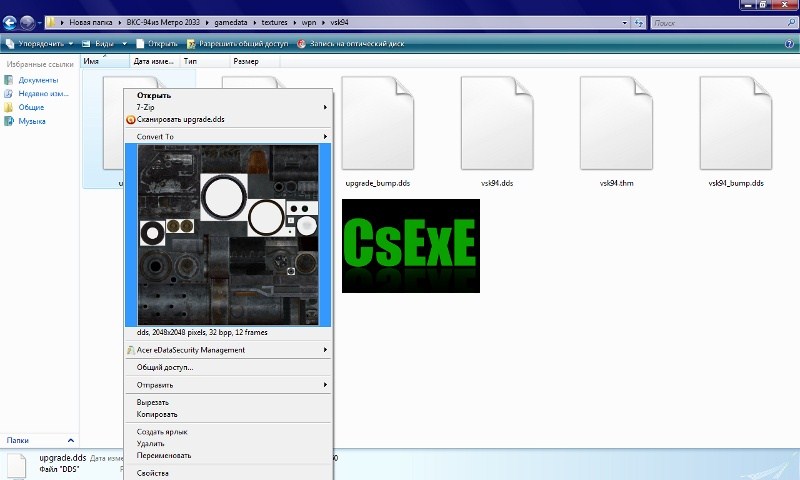Choose Scan upgrade.dds antivirus entry

point(181,118)
